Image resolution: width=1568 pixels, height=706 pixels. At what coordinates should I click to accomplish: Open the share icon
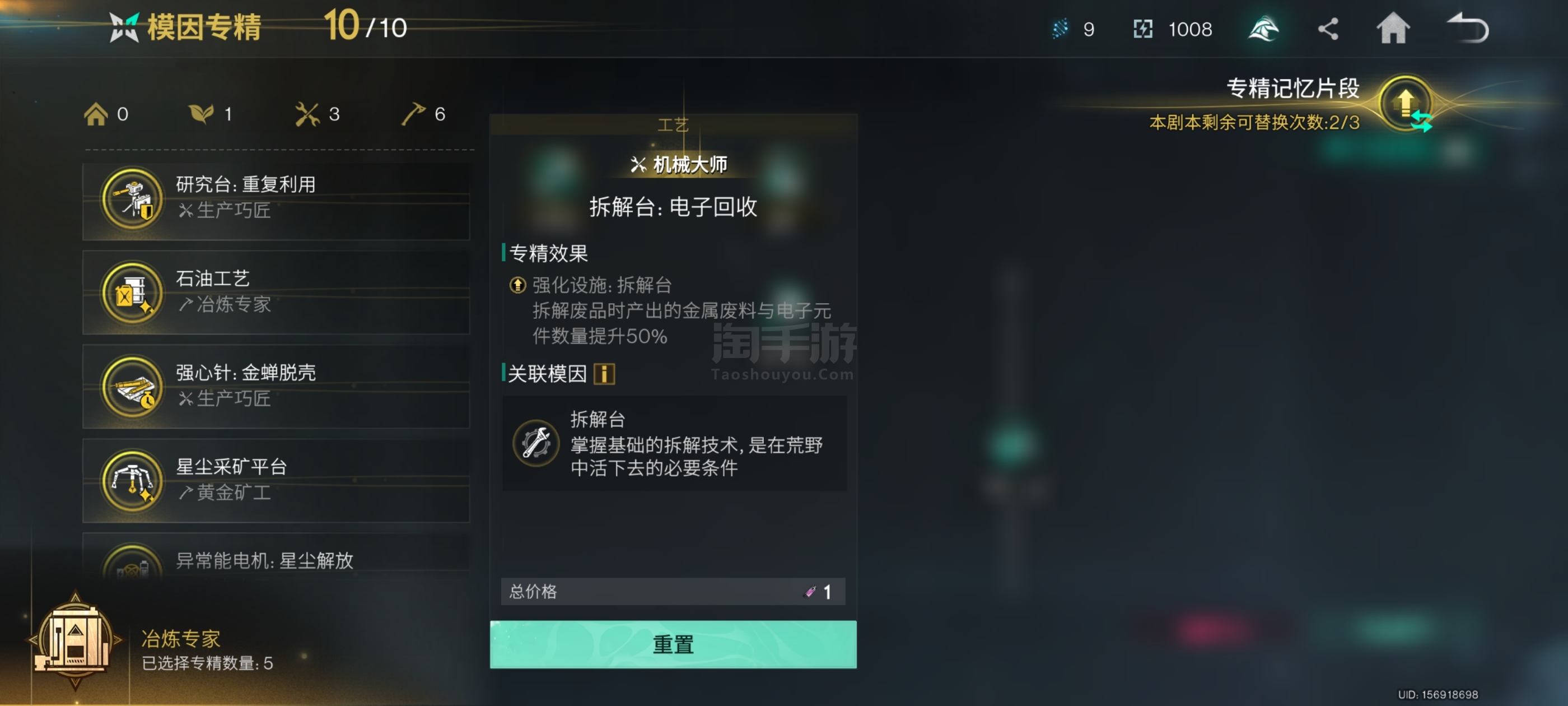click(x=1328, y=29)
